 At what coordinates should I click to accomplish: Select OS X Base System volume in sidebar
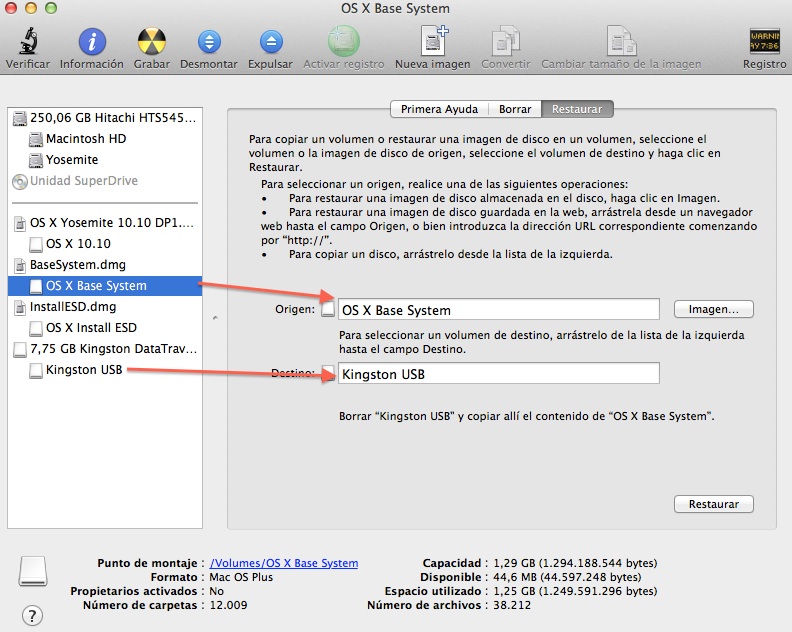tap(105, 286)
